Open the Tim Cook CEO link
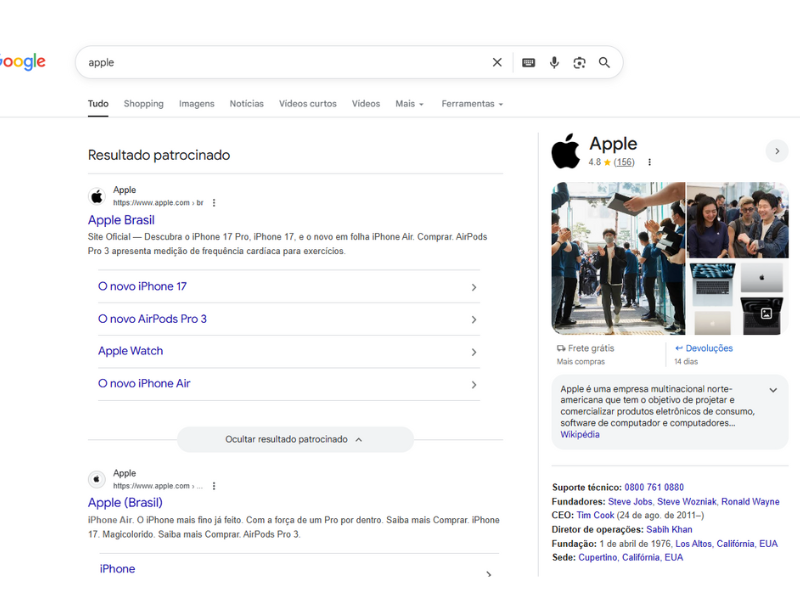This screenshot has width=800, height=600. coord(595,515)
